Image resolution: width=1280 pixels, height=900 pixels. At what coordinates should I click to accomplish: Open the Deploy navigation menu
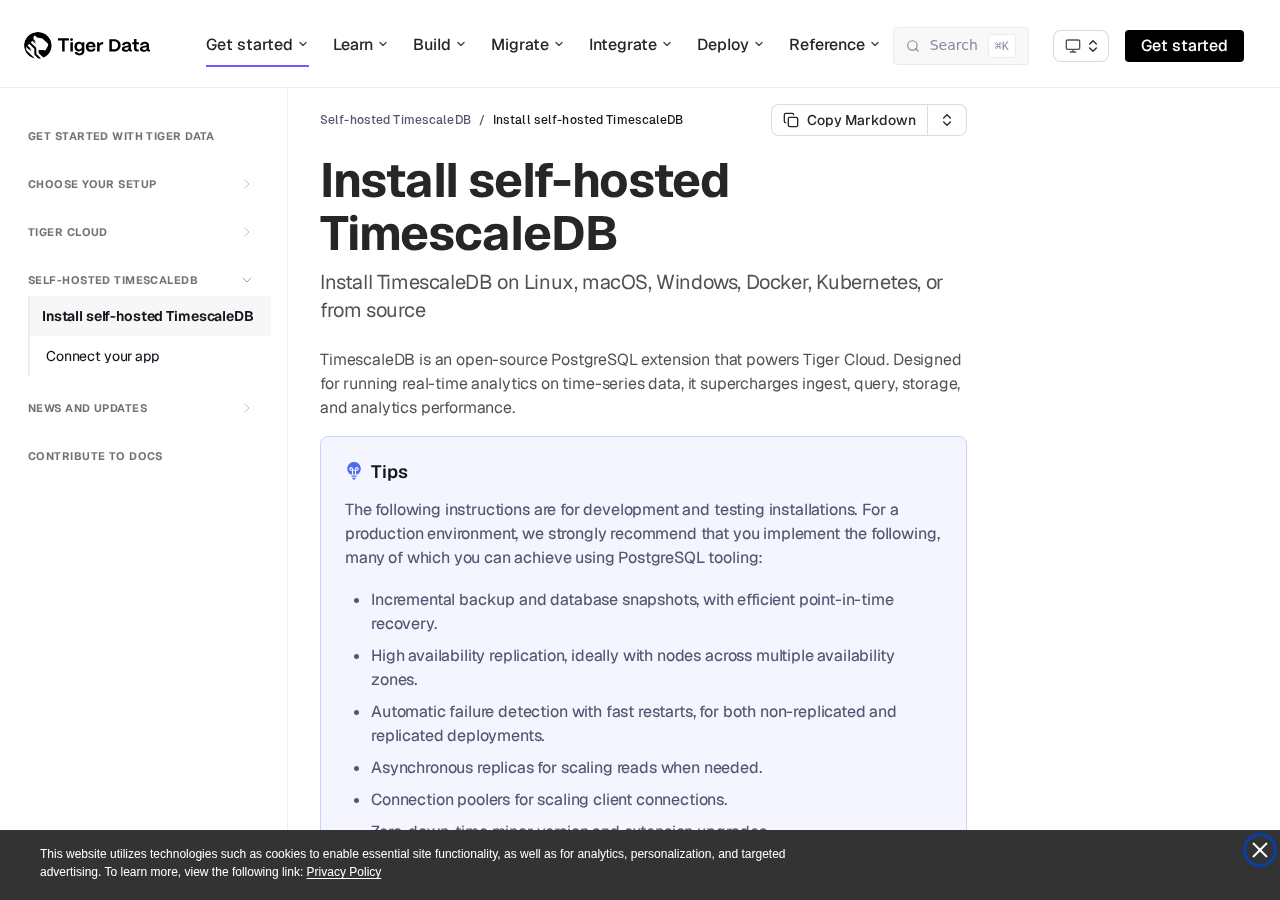click(730, 45)
